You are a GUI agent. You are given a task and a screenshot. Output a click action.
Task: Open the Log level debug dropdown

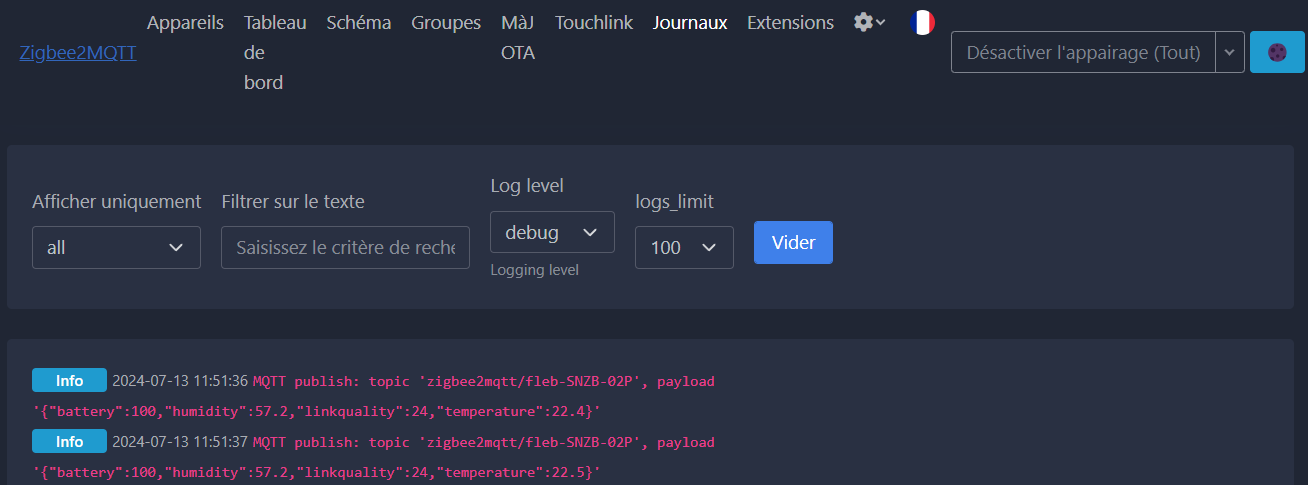552,232
